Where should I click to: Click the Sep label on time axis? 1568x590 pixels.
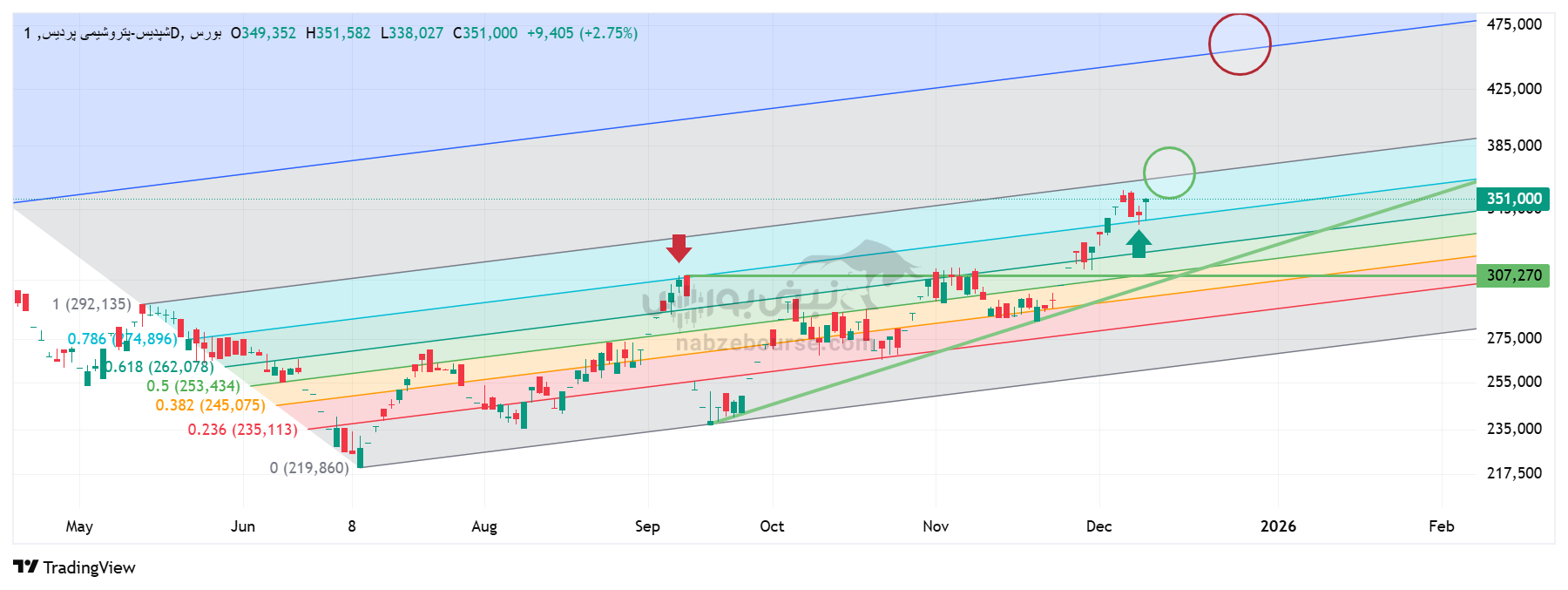[647, 526]
